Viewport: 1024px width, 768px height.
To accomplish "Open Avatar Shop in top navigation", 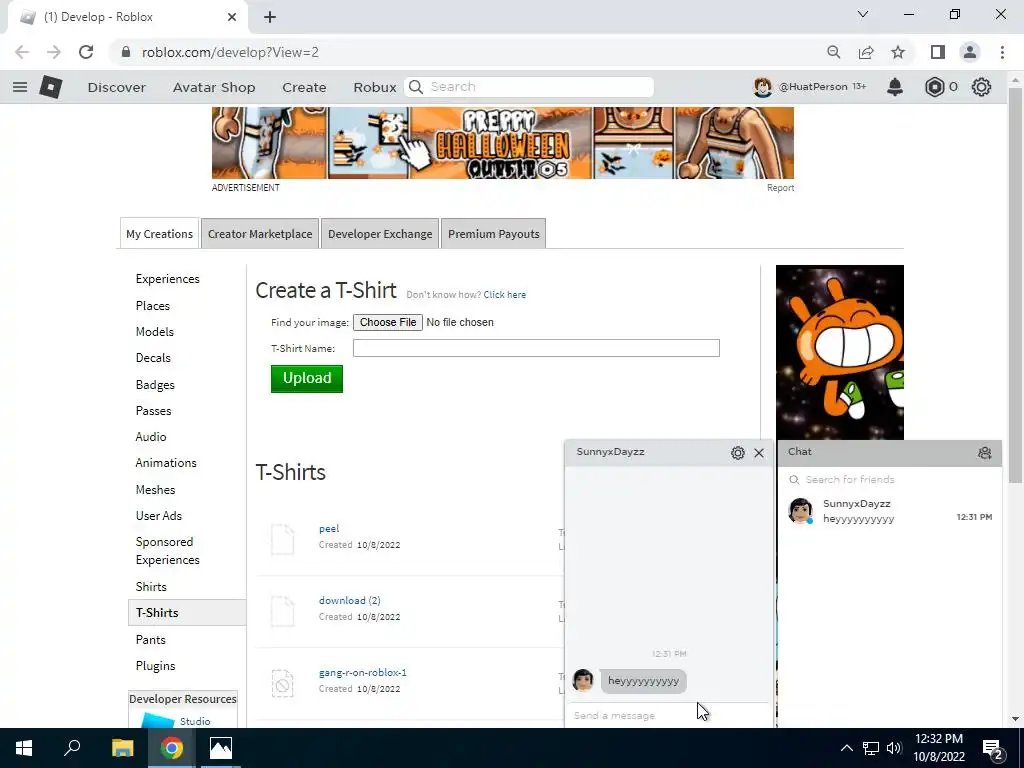I will [x=214, y=88].
